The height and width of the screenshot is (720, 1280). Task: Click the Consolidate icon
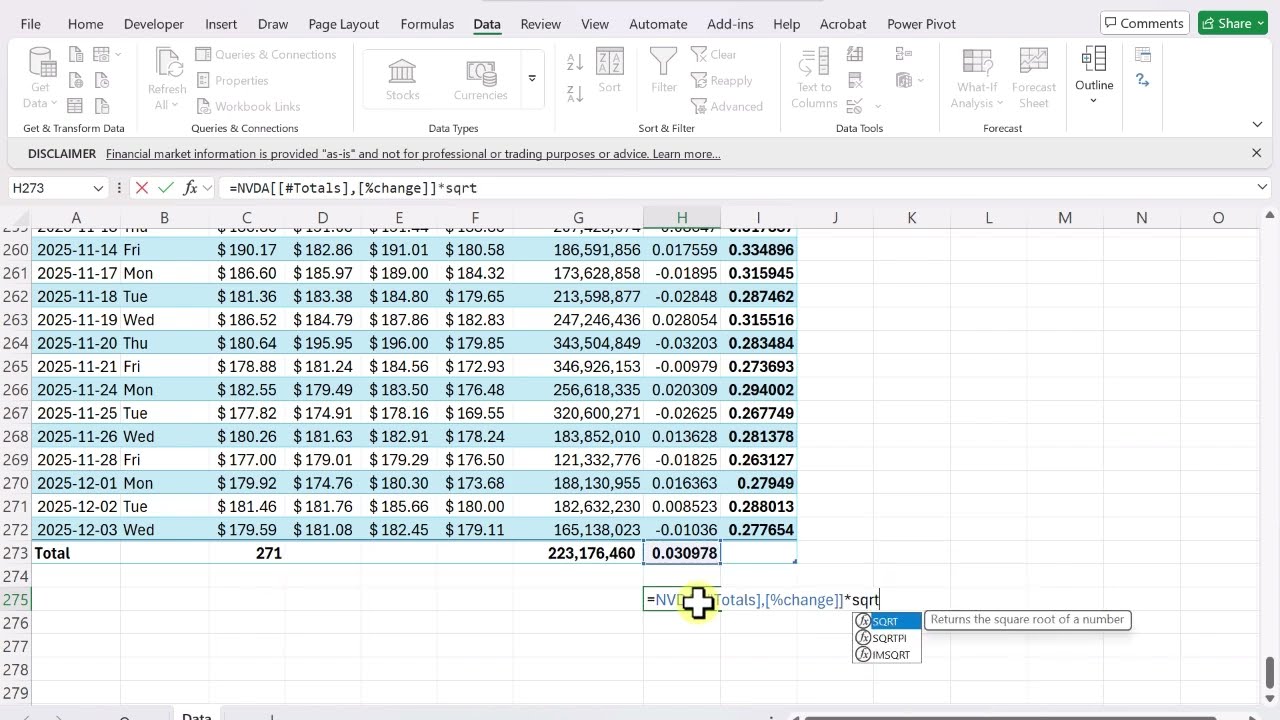(x=905, y=55)
